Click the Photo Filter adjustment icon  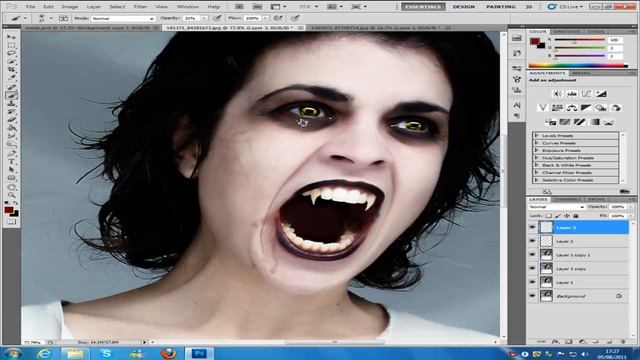coord(601,108)
